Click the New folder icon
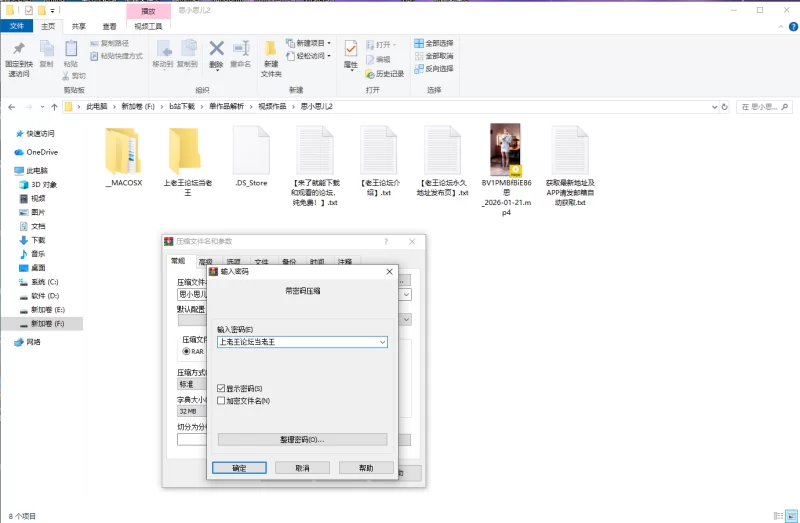The height and width of the screenshot is (523, 800). click(x=271, y=49)
